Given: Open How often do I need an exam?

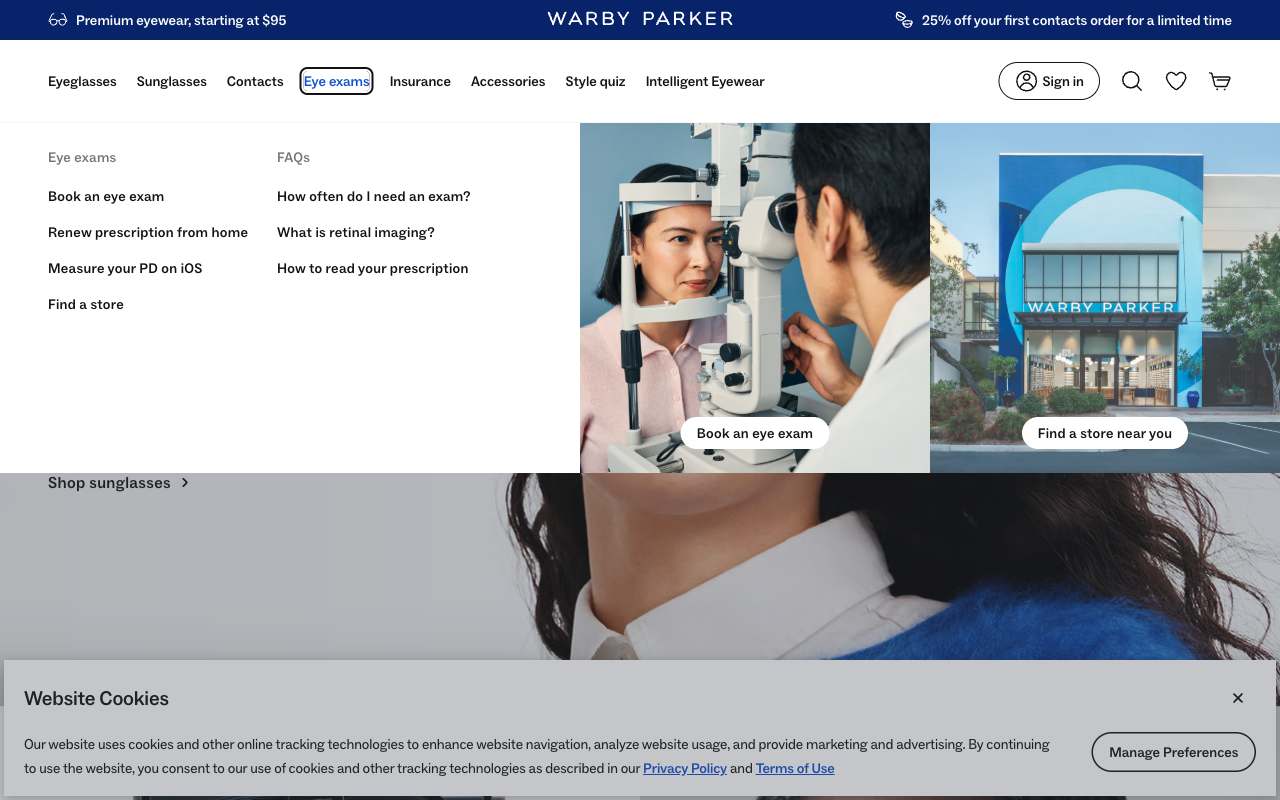Looking at the screenshot, I should coord(374,196).
